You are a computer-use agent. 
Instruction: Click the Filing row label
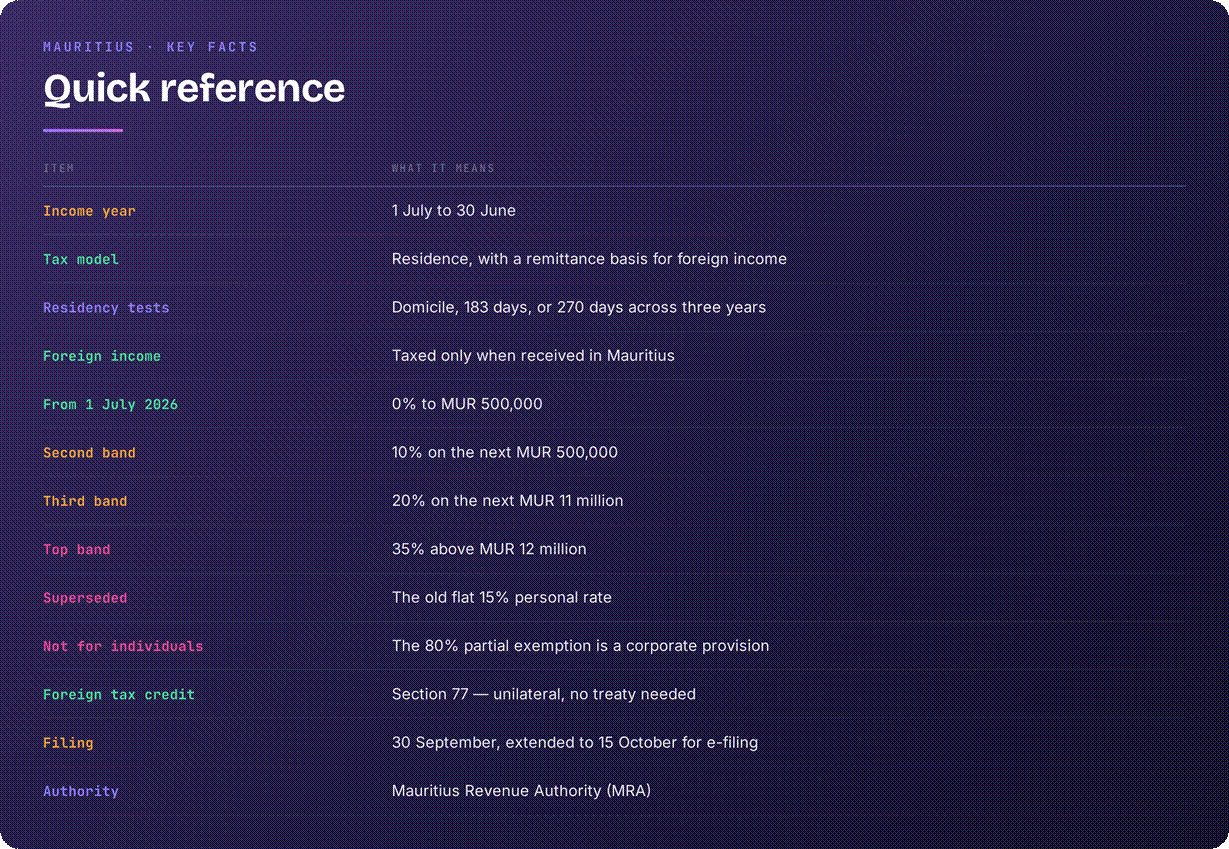click(x=68, y=743)
